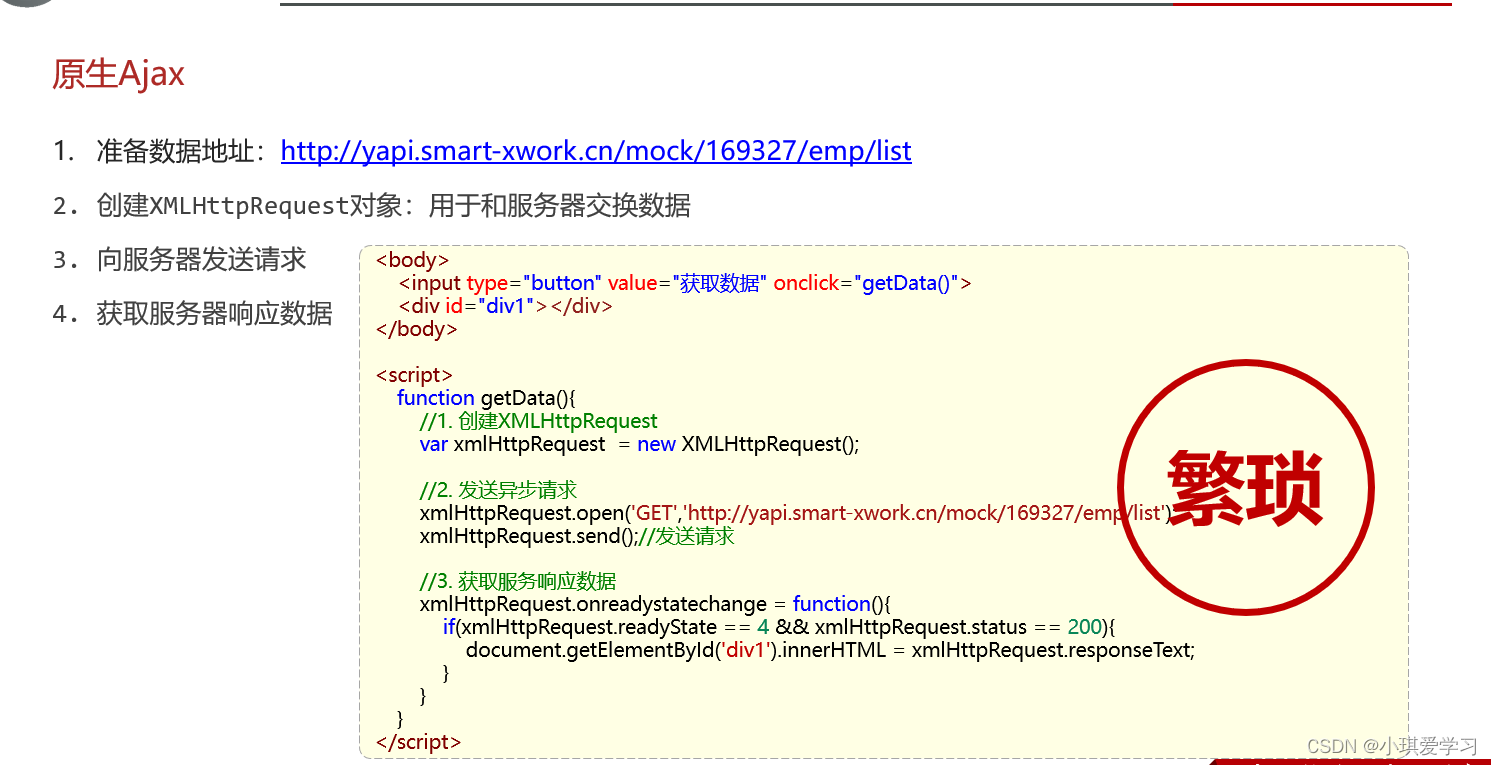Click the opening <body> tag line
Image resolution: width=1491 pixels, height=765 pixels.
click(x=412, y=260)
